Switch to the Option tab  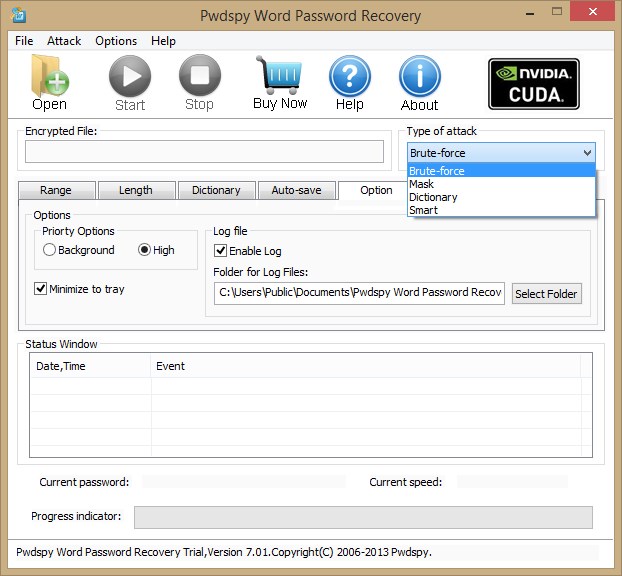[373, 190]
